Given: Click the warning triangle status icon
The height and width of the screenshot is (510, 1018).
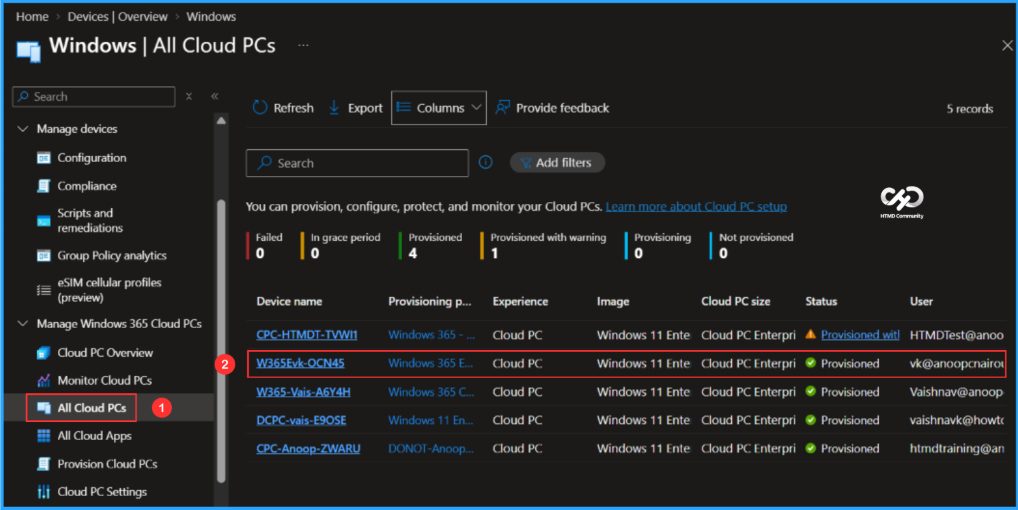Looking at the screenshot, I should (810, 334).
